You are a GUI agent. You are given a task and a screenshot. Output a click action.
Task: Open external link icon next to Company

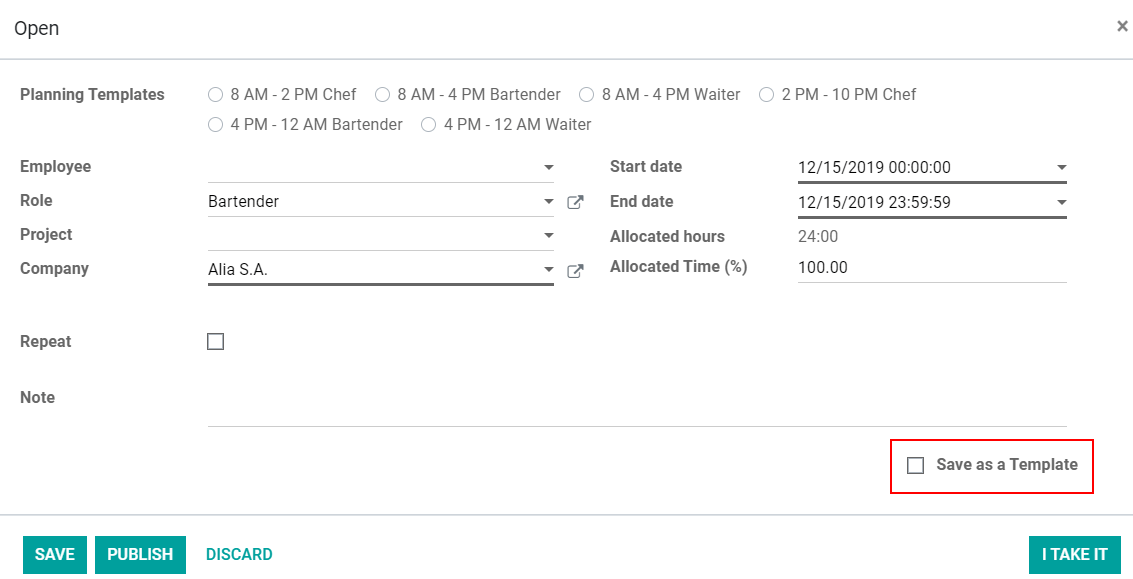[x=575, y=270]
